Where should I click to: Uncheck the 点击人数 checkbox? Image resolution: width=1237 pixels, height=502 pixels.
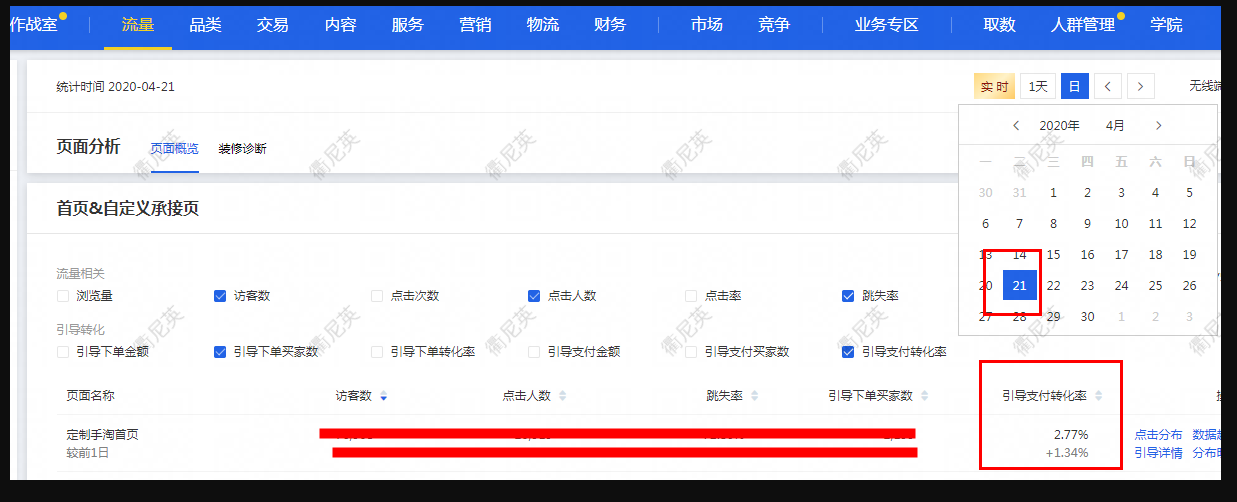534,296
